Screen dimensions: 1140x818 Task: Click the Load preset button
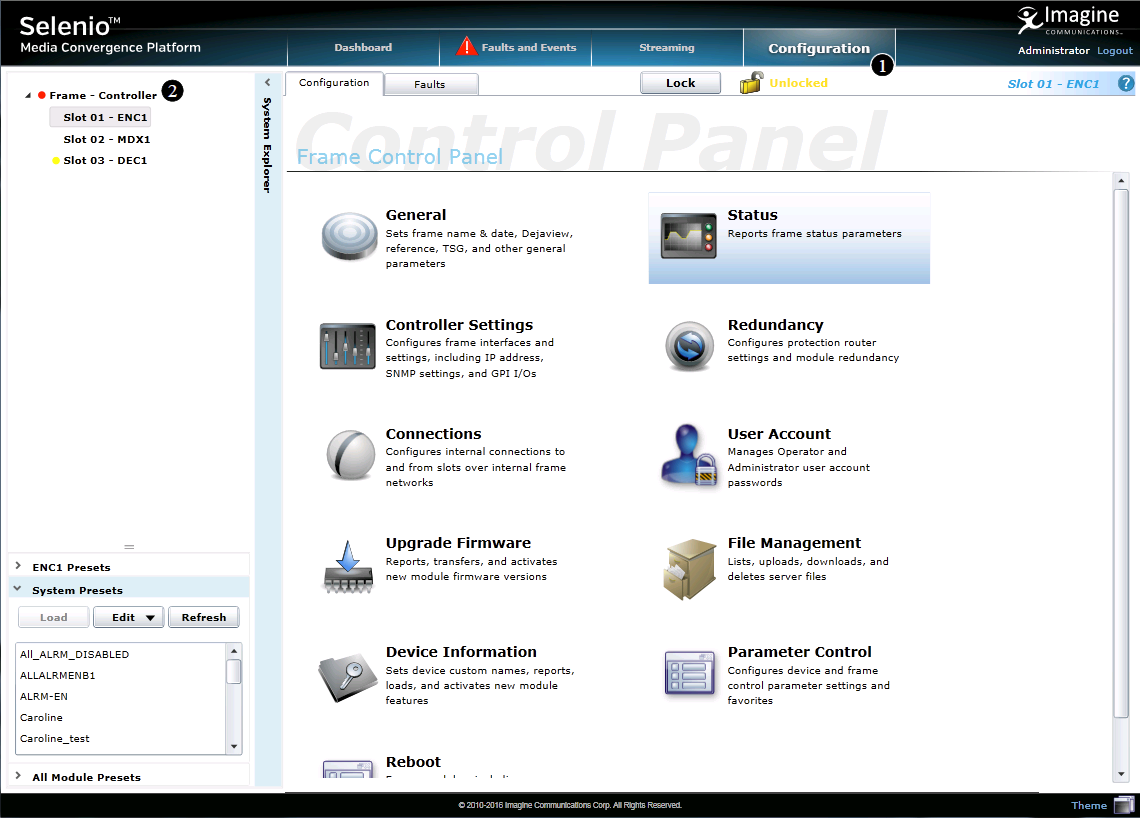coord(54,617)
